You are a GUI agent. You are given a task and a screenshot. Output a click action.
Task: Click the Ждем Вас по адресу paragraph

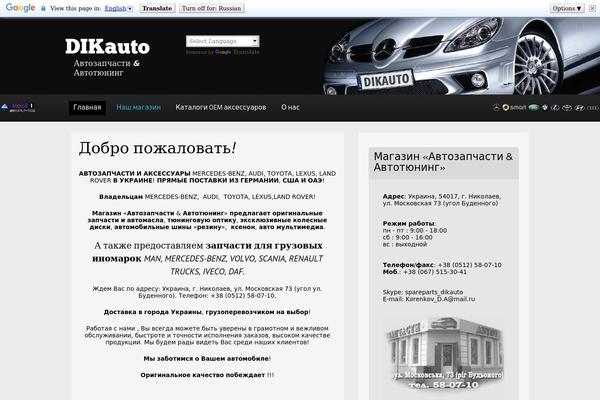pos(207,292)
